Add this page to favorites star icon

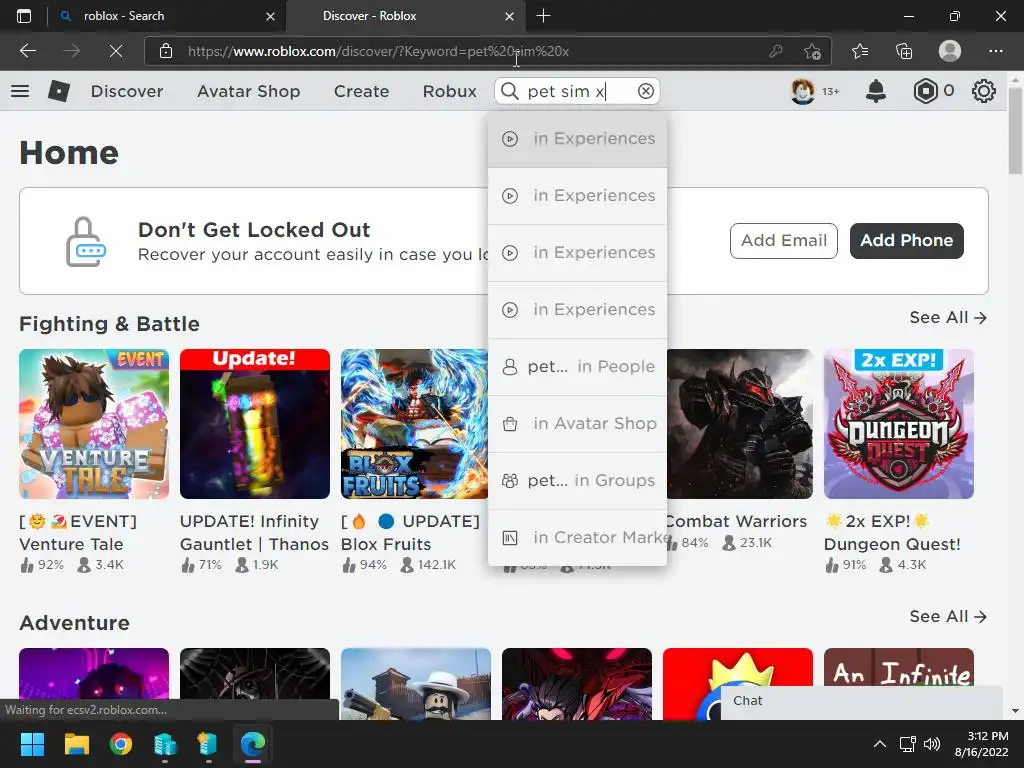click(x=812, y=51)
